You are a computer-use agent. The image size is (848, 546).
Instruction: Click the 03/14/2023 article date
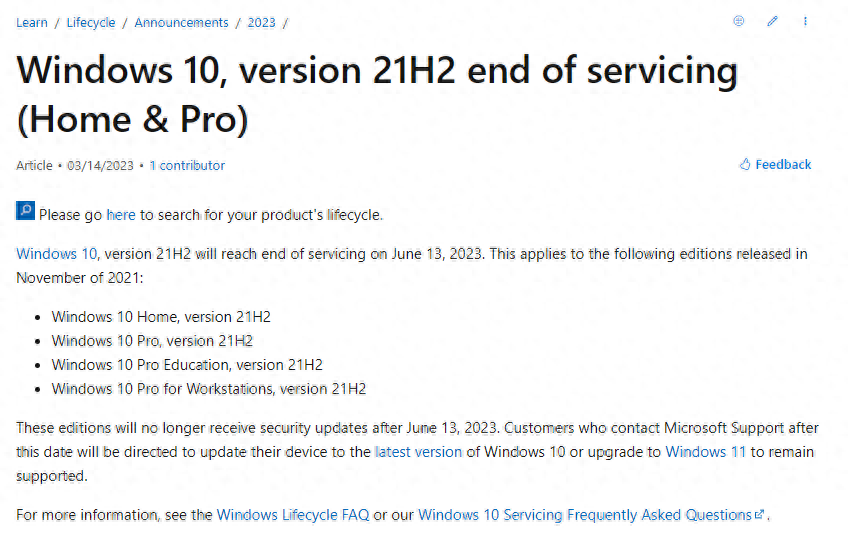click(x=101, y=166)
